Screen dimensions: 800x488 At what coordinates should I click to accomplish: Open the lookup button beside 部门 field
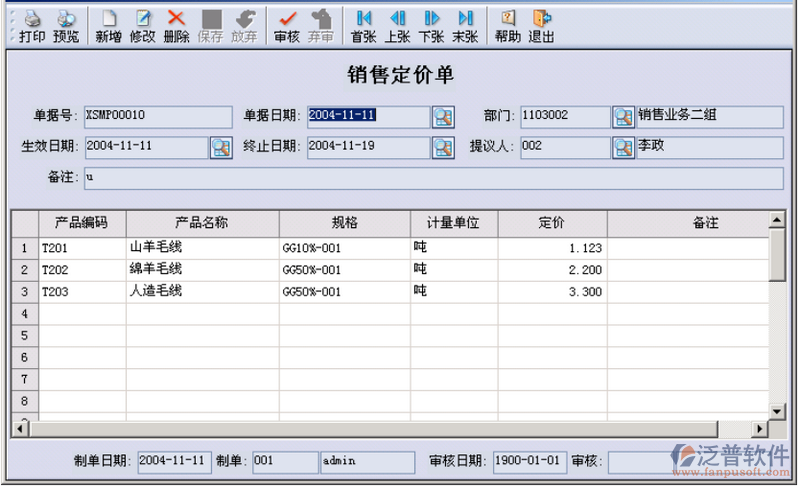[x=623, y=116]
